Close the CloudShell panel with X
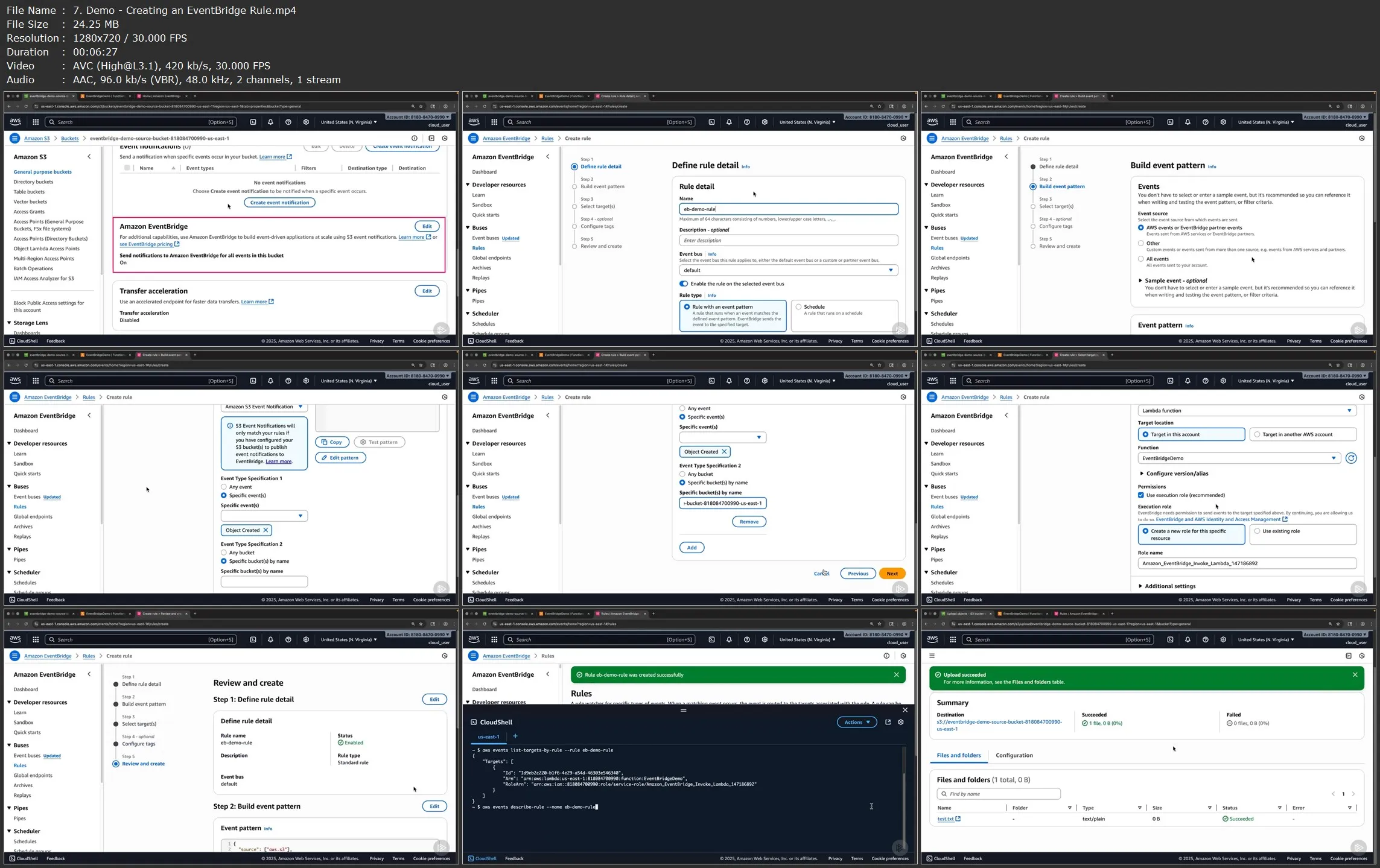The image size is (1380, 868). tap(905, 710)
